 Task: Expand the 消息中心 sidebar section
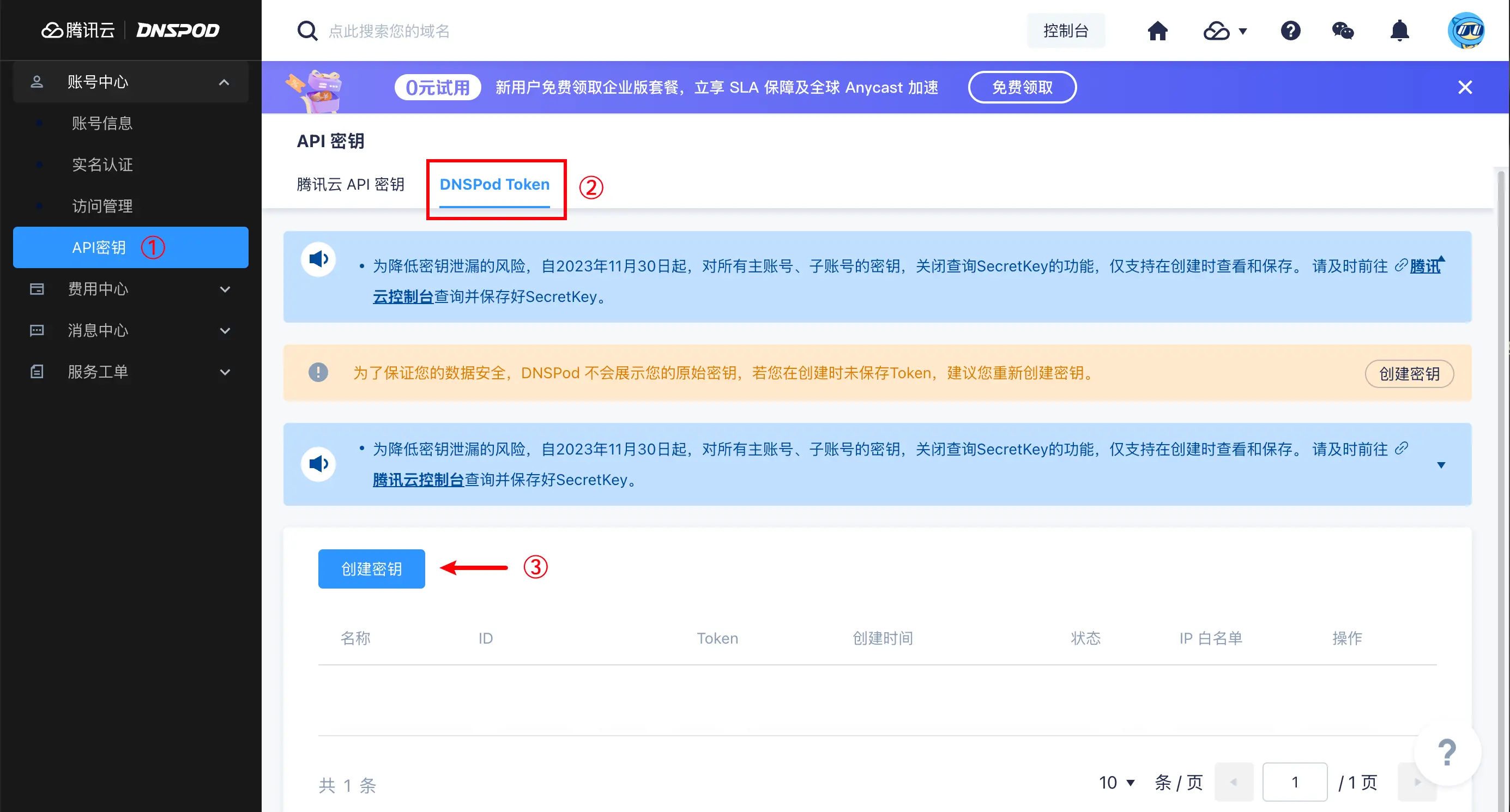(225, 331)
